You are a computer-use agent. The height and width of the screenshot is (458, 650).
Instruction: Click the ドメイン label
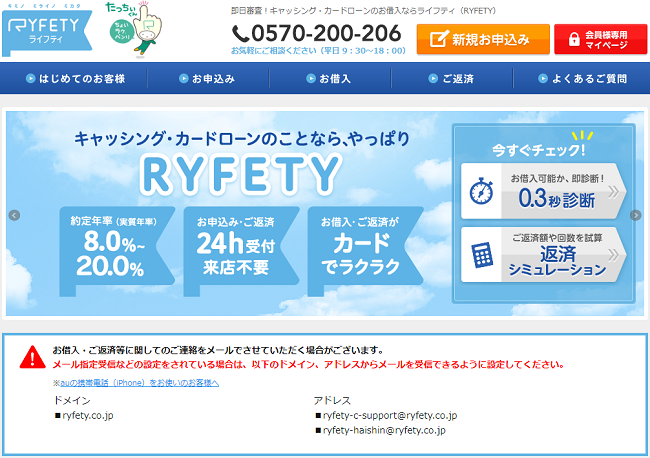(72, 400)
